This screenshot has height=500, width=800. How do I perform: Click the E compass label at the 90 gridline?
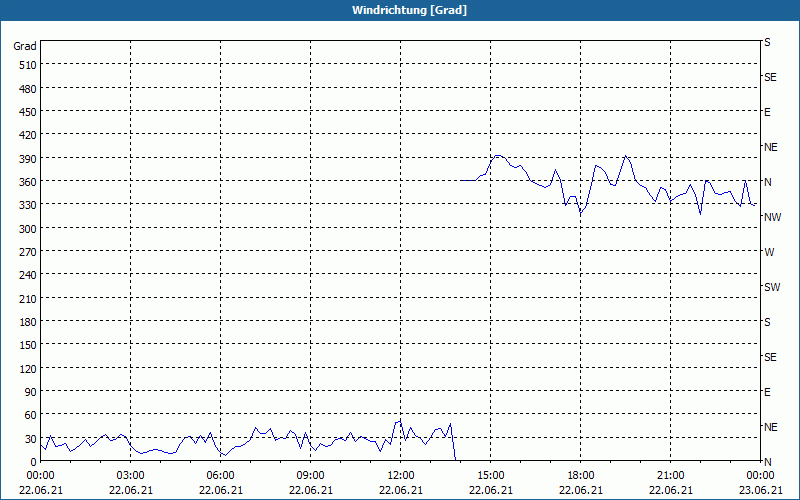pos(767,392)
